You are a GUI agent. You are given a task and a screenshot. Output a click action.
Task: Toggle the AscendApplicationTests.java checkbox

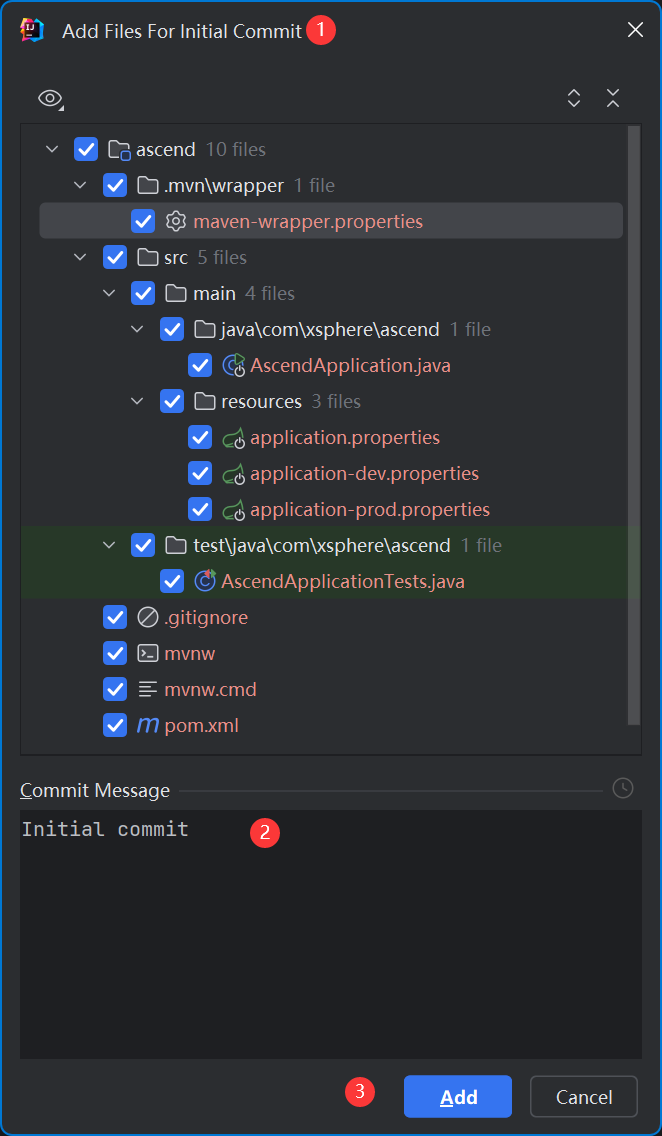[x=172, y=581]
